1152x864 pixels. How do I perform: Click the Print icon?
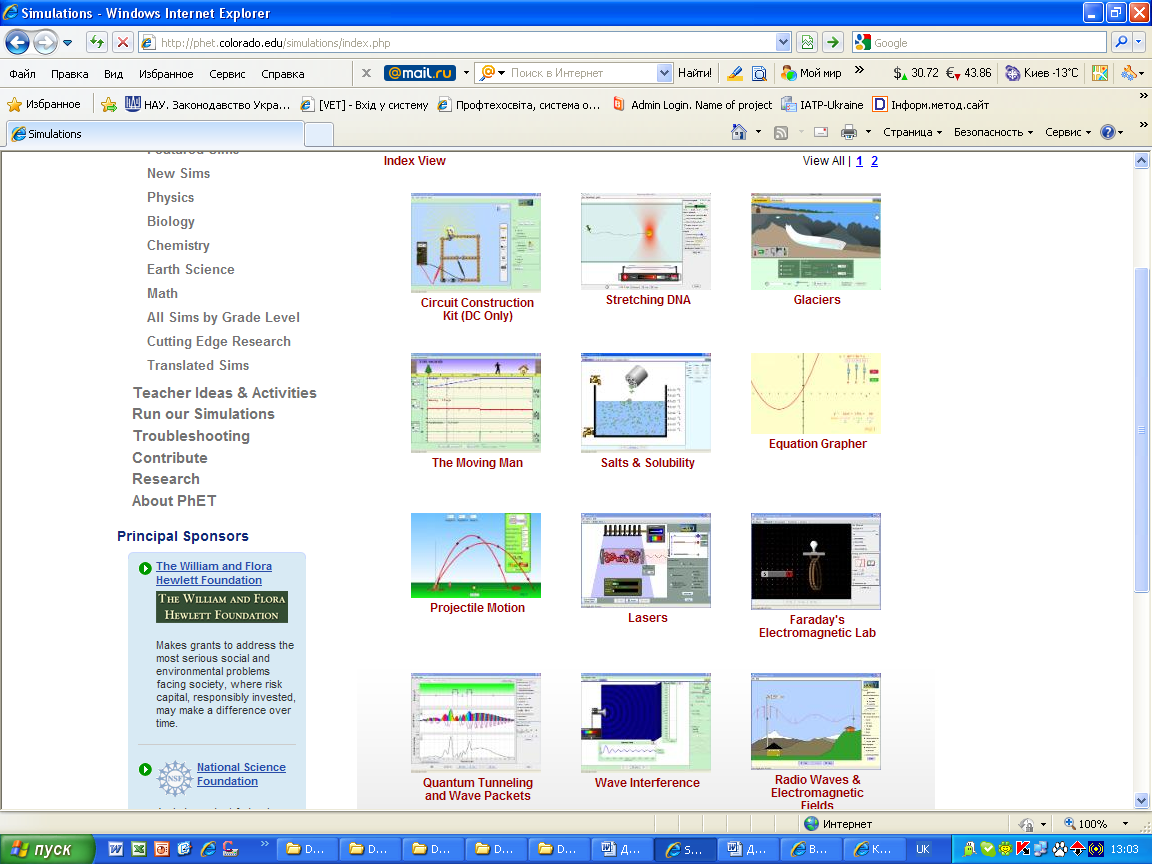pos(849,132)
